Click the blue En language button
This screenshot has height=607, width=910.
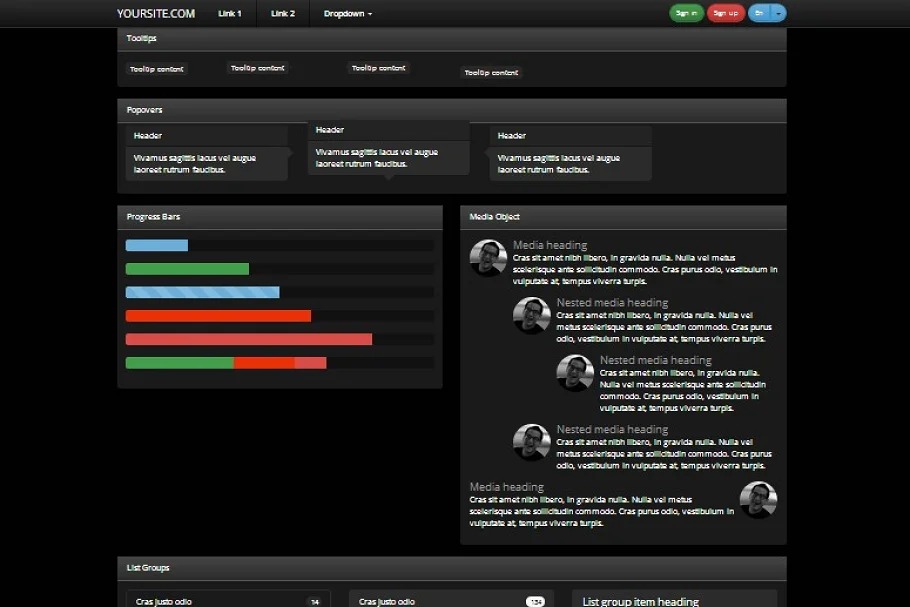point(760,13)
